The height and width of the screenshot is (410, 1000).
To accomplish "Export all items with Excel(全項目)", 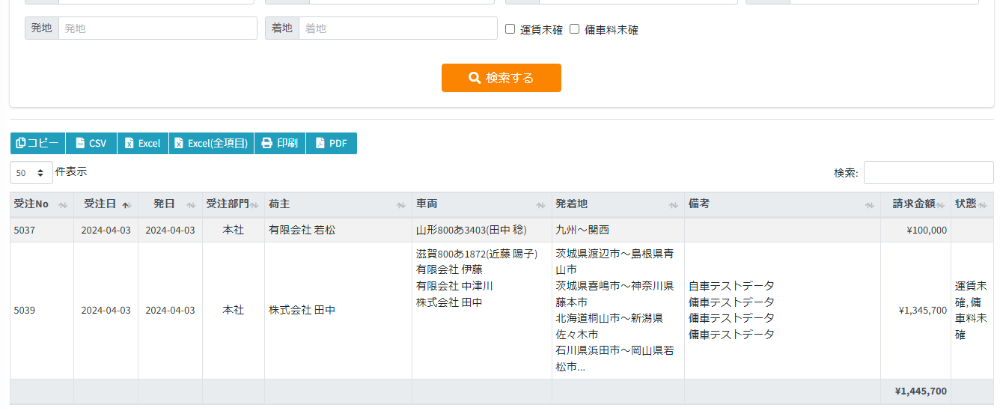I will click(211, 143).
